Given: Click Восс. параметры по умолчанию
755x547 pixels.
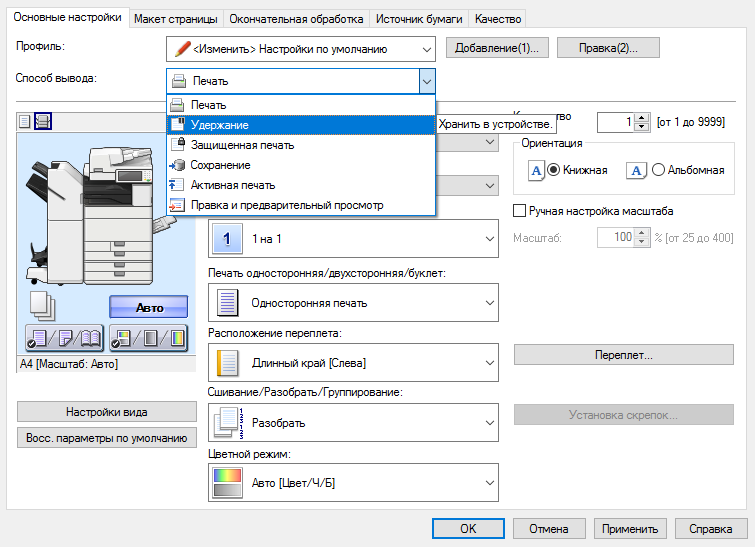Looking at the screenshot, I should click(x=107, y=438).
